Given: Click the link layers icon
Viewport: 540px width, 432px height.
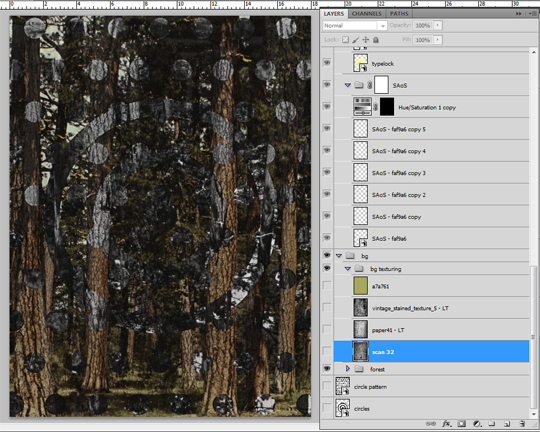Looking at the screenshot, I should click(431, 424).
